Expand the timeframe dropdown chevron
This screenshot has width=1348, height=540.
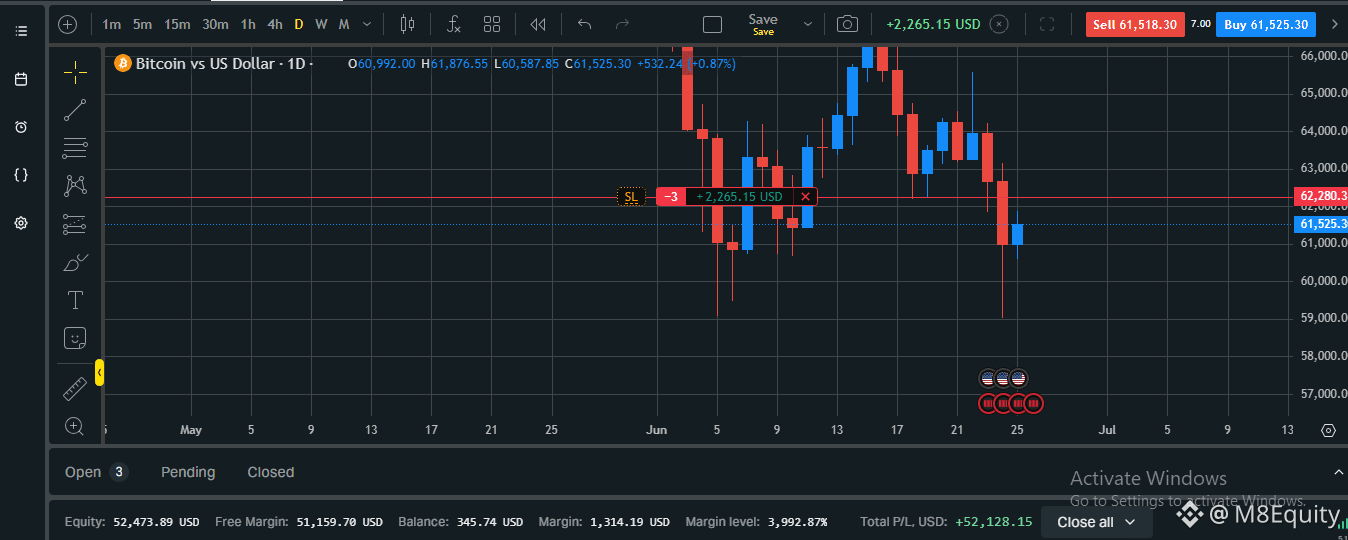pyautogui.click(x=367, y=24)
